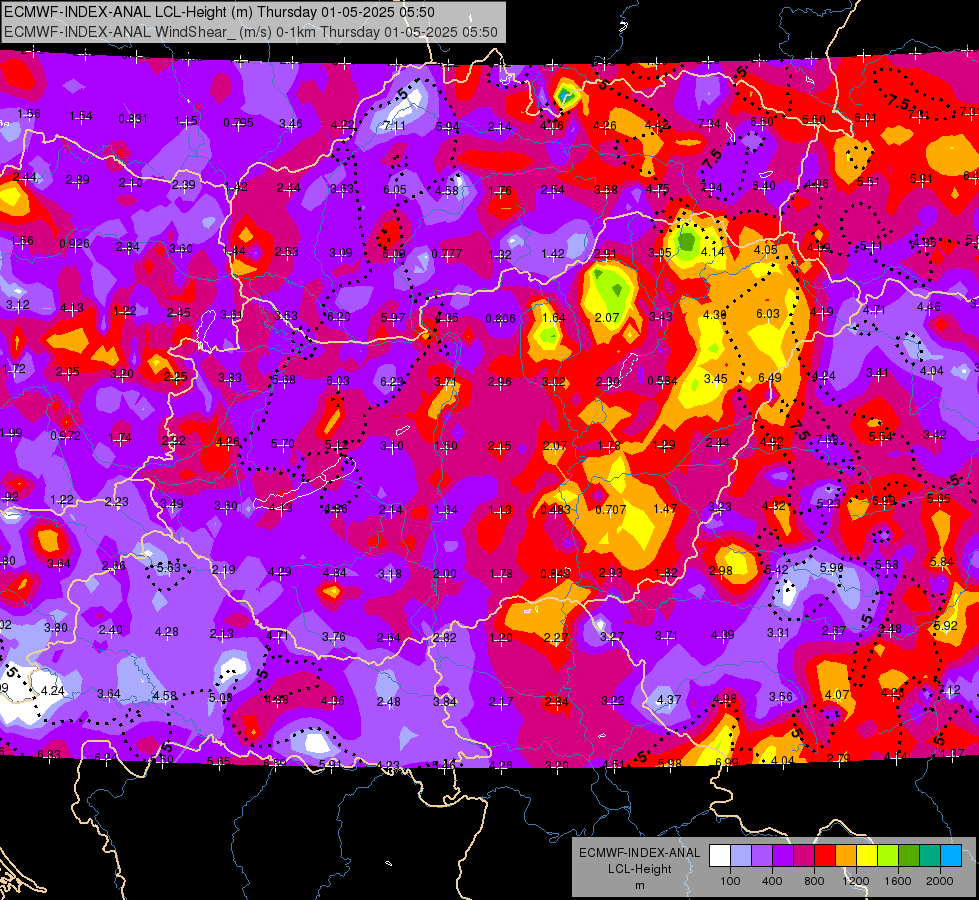Click the unit 'm' in the legend

click(639, 885)
